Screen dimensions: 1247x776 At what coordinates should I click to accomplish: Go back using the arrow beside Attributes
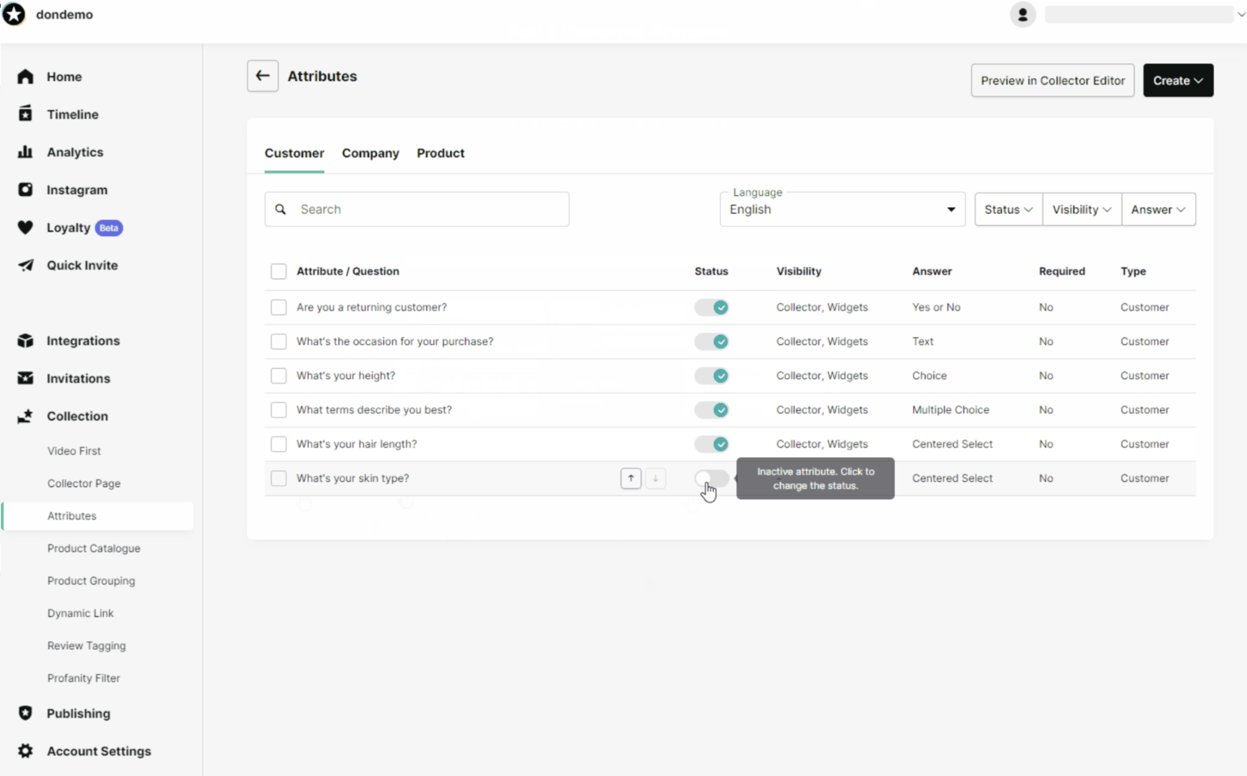[x=263, y=76]
